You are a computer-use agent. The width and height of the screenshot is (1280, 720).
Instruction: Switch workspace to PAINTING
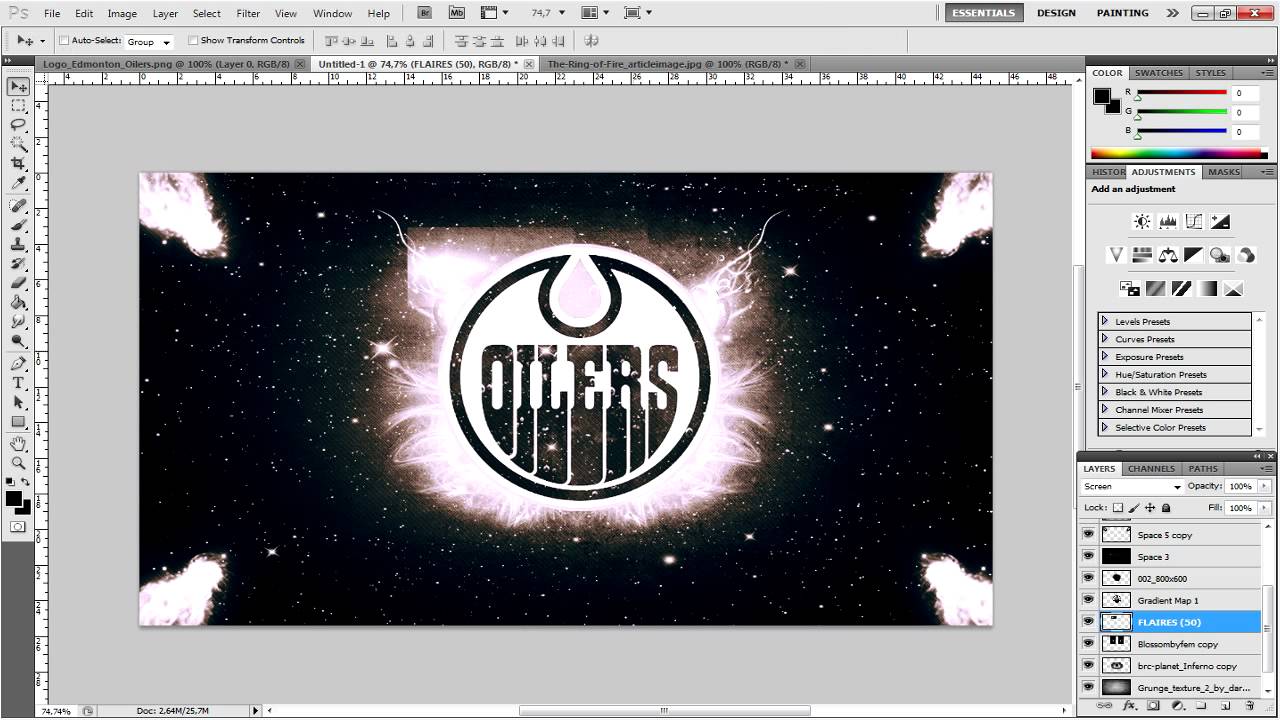coord(1122,13)
